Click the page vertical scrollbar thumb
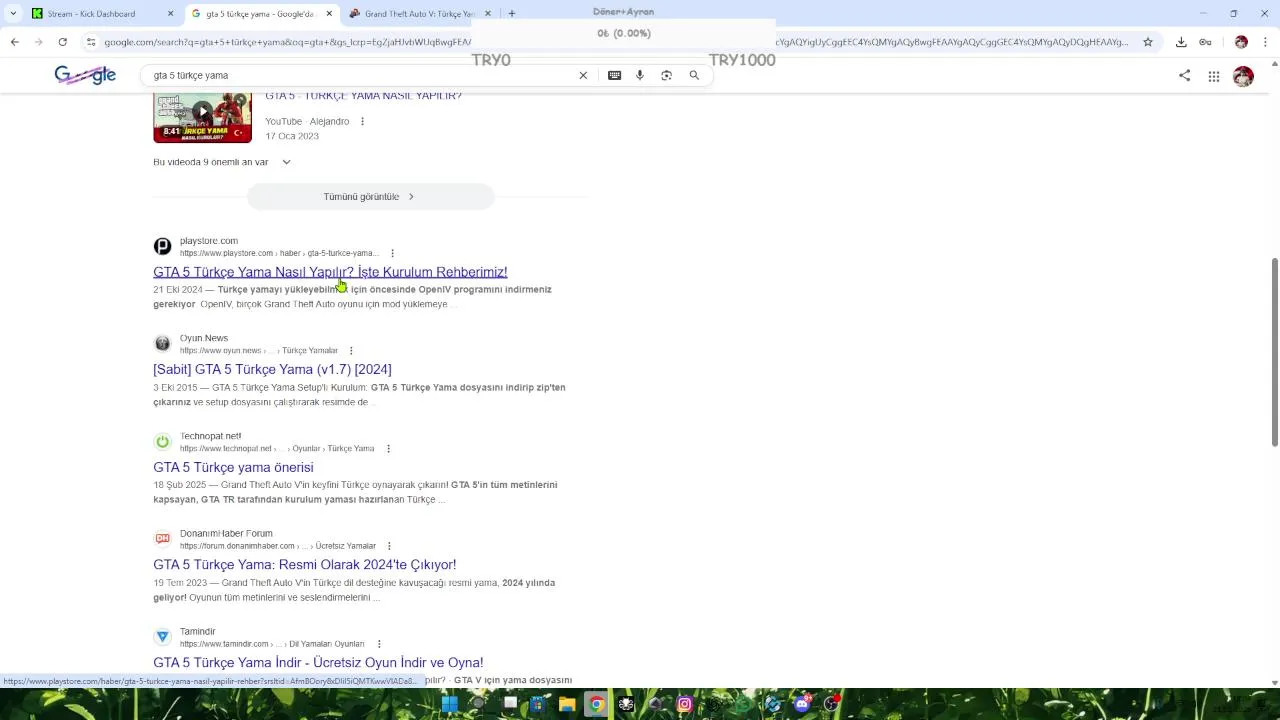This screenshot has height=720, width=1280. click(x=1274, y=352)
